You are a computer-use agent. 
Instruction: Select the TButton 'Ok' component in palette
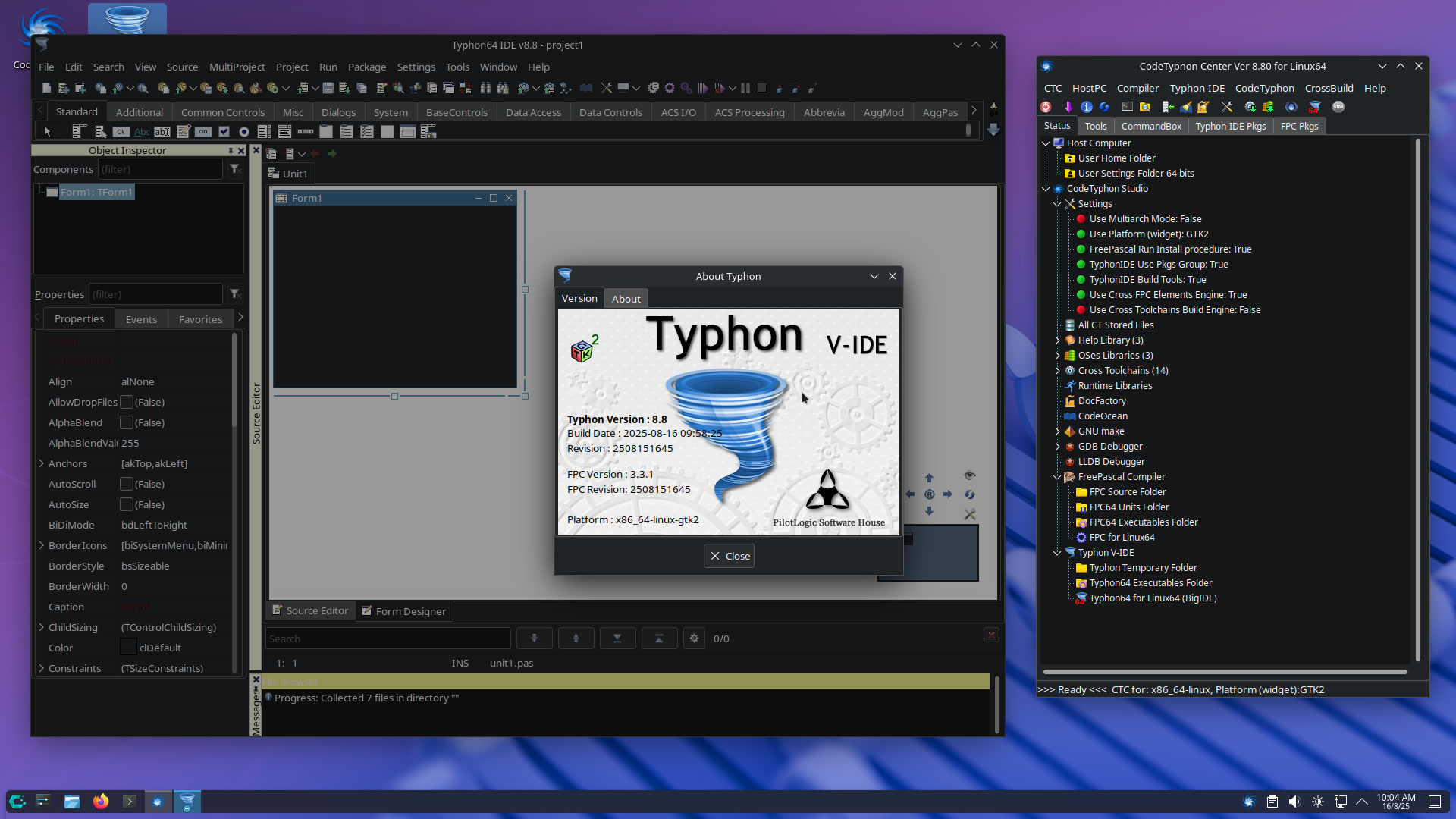point(121,132)
